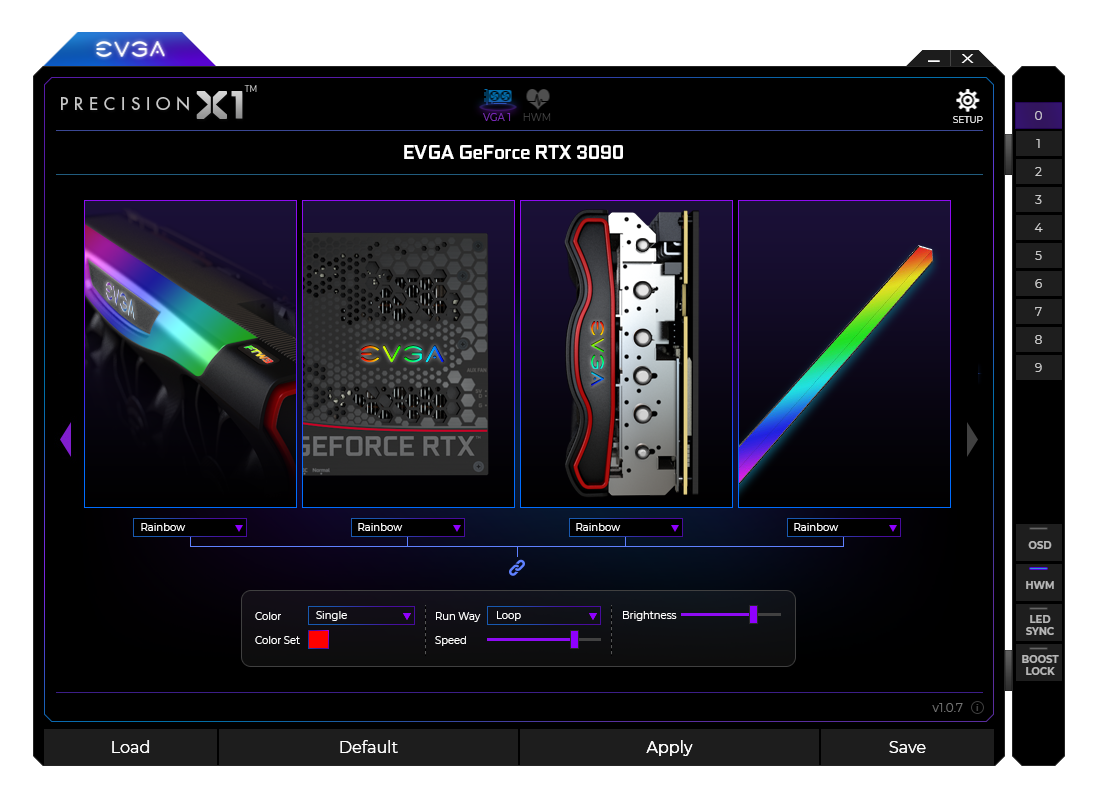Click the Default button
The image size is (1099, 811).
click(x=369, y=747)
